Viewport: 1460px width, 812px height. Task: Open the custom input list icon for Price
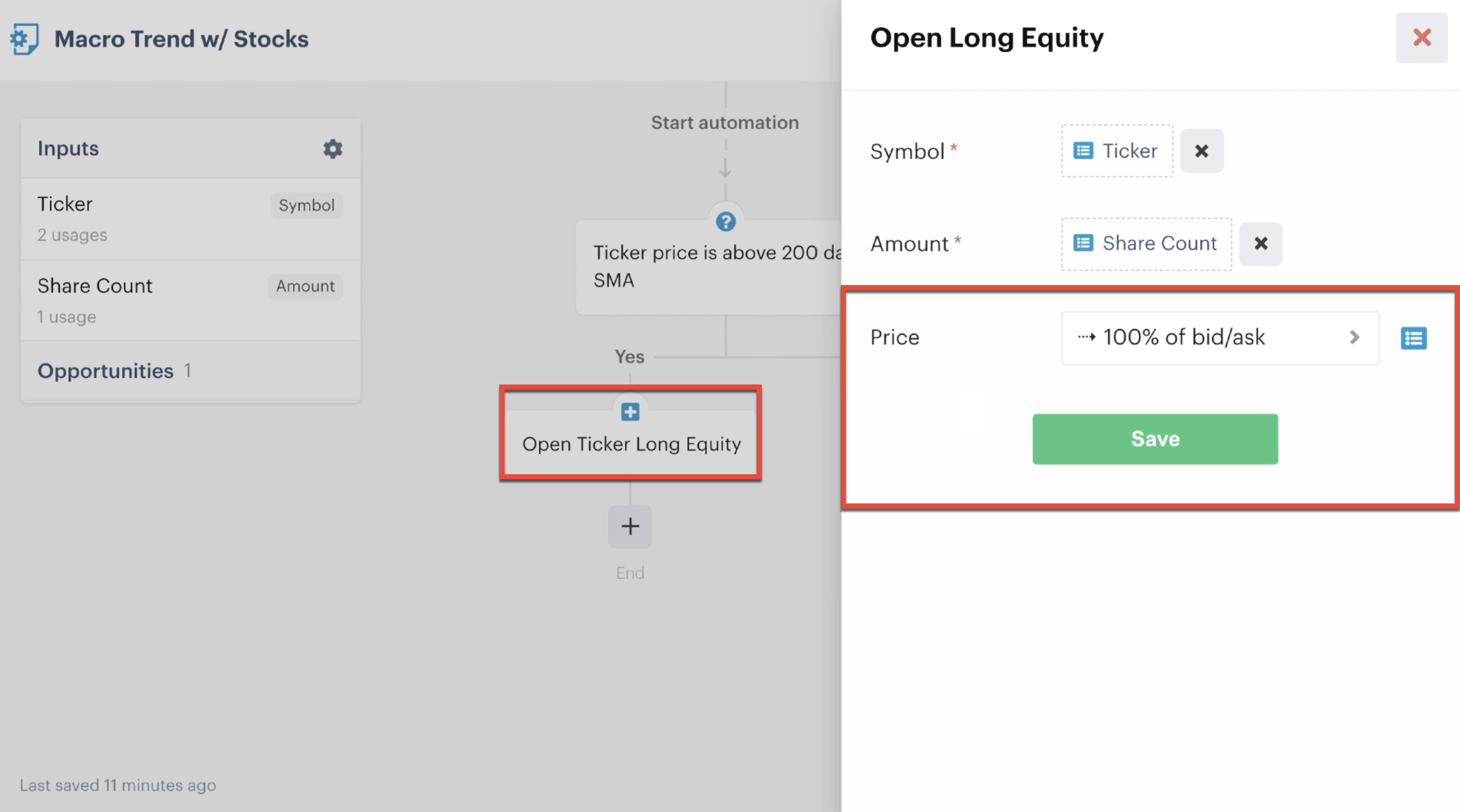pos(1413,338)
